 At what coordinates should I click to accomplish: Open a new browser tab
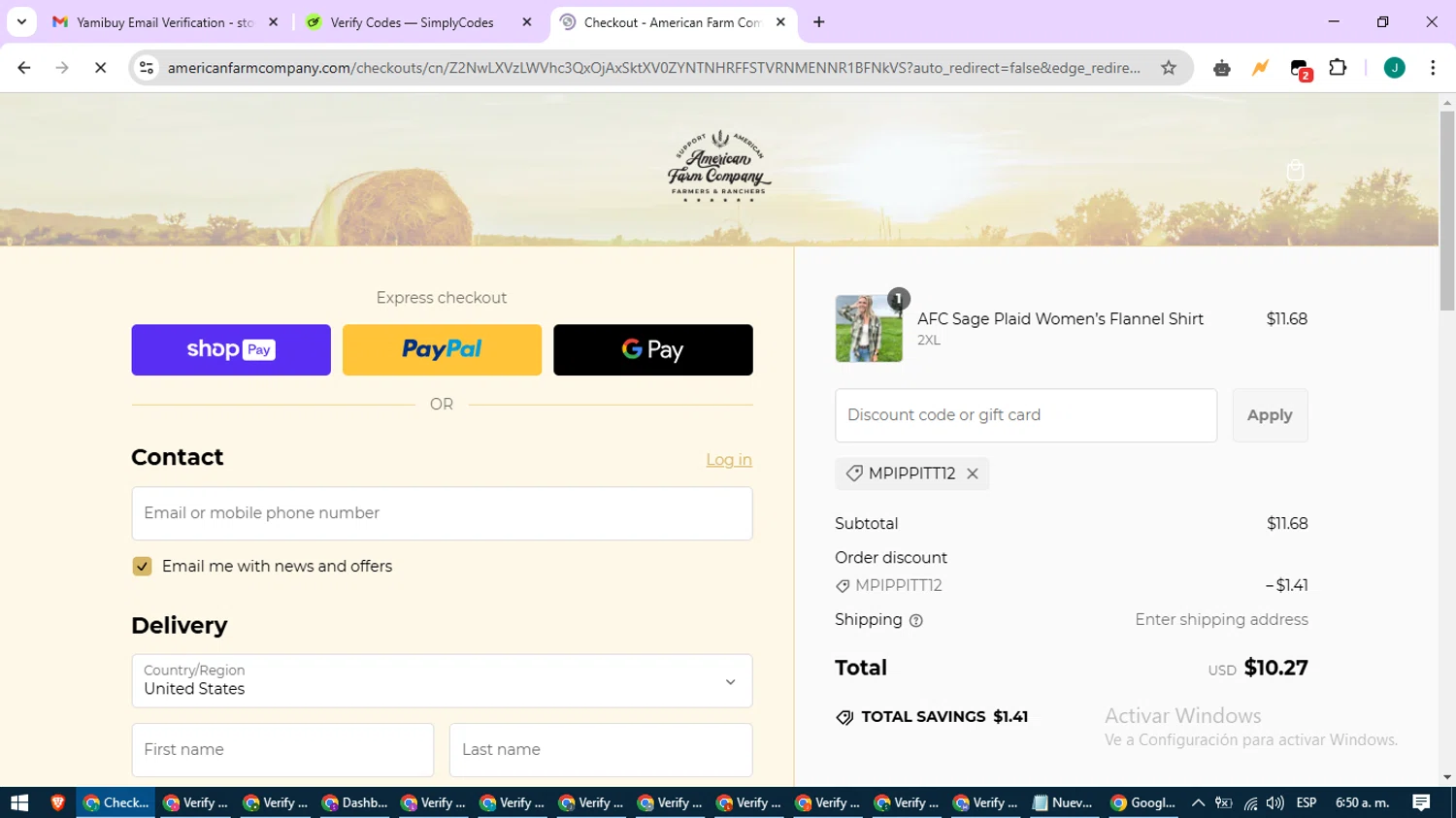(x=819, y=21)
